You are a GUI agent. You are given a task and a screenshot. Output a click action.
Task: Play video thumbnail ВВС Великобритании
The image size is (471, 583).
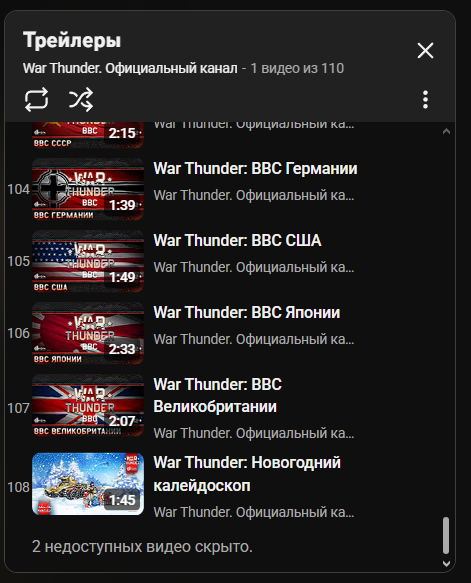[x=88, y=405]
